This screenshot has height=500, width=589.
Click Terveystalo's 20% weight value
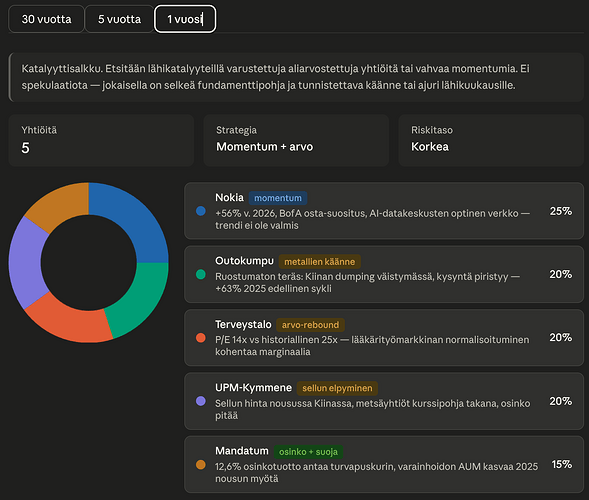561,337
